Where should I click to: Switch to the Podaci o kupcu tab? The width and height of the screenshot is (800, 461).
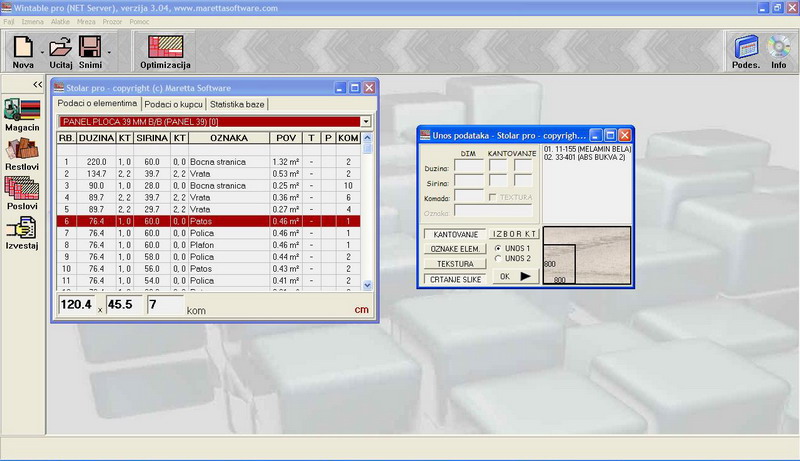coord(174,104)
